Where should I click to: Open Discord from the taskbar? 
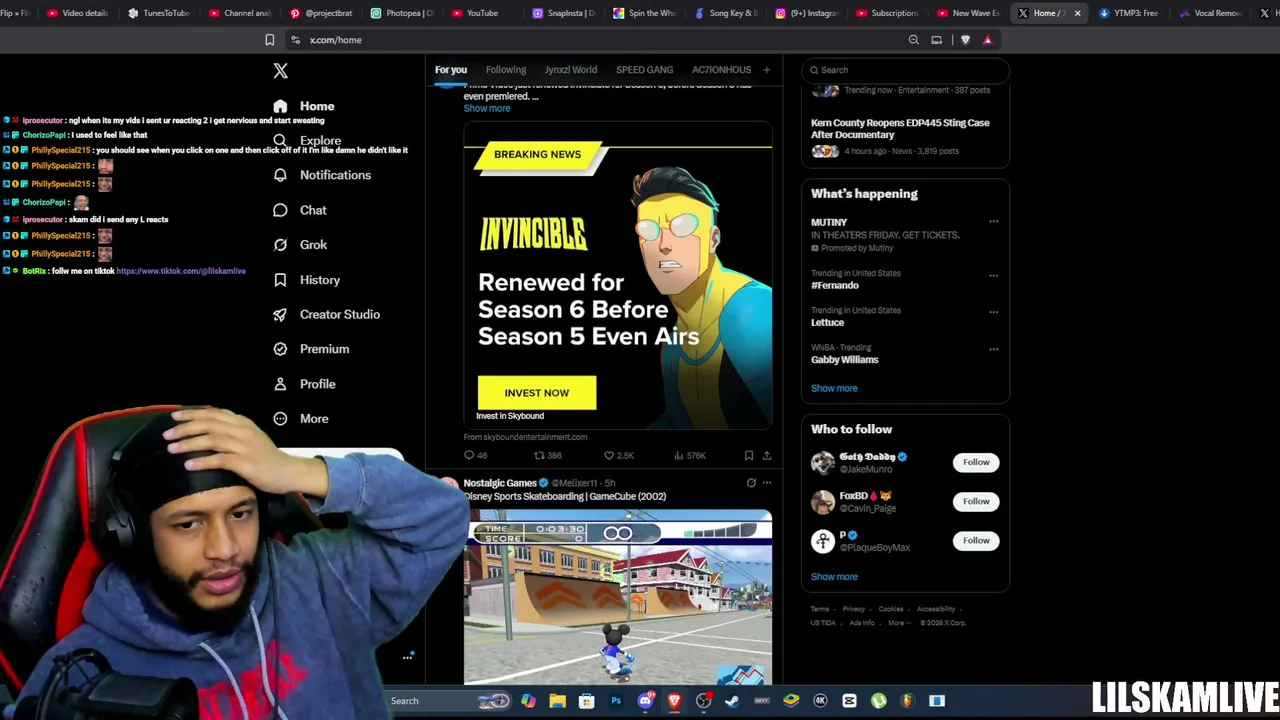(645, 701)
